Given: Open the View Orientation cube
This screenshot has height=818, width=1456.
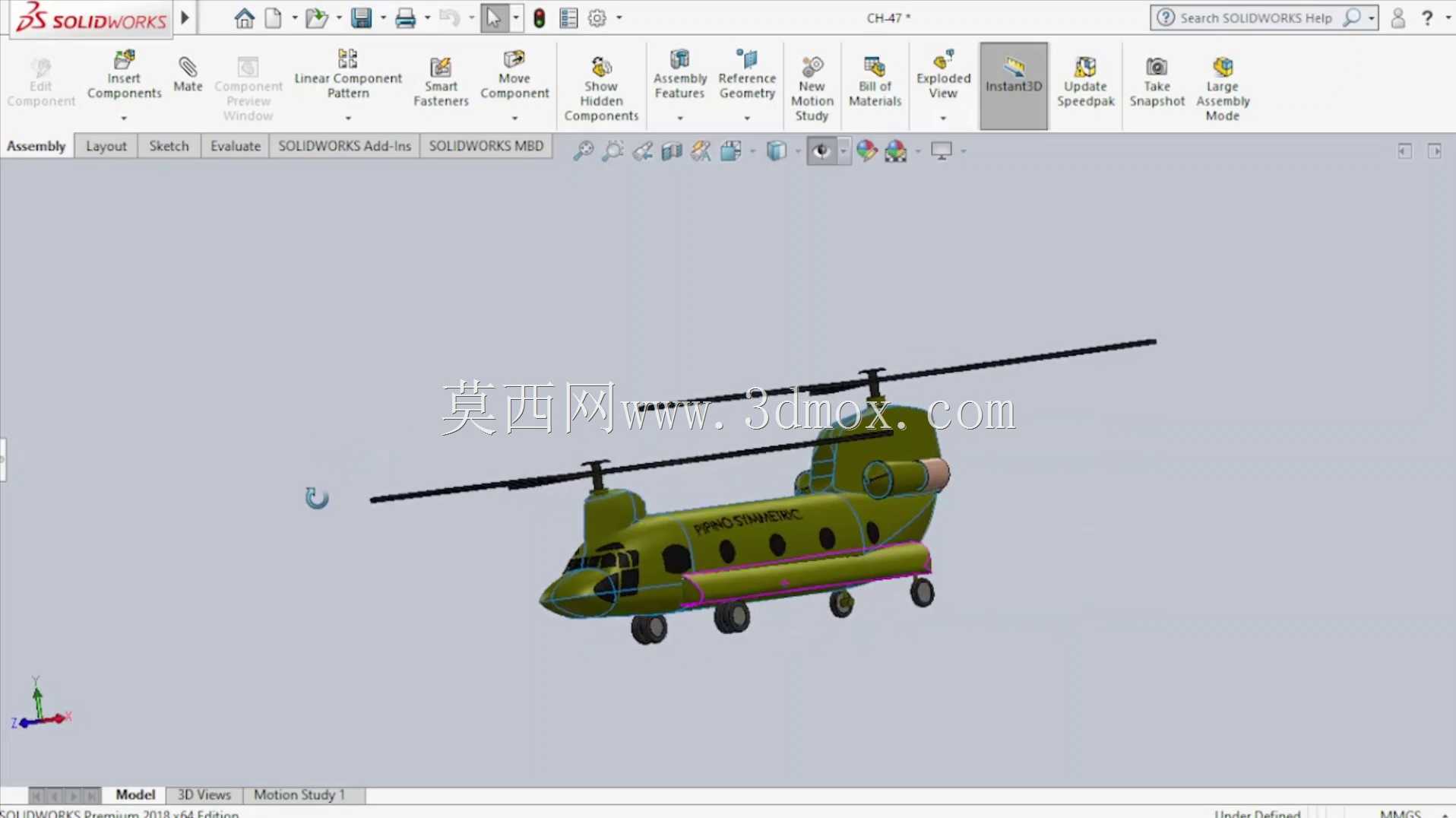Looking at the screenshot, I should [x=731, y=151].
